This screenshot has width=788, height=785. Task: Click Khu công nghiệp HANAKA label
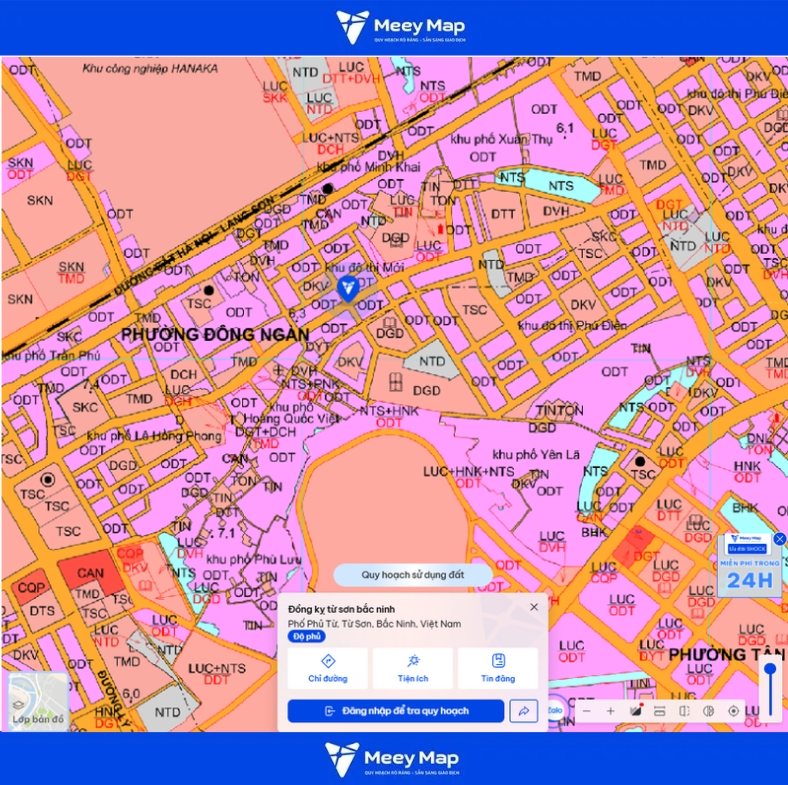click(x=150, y=68)
